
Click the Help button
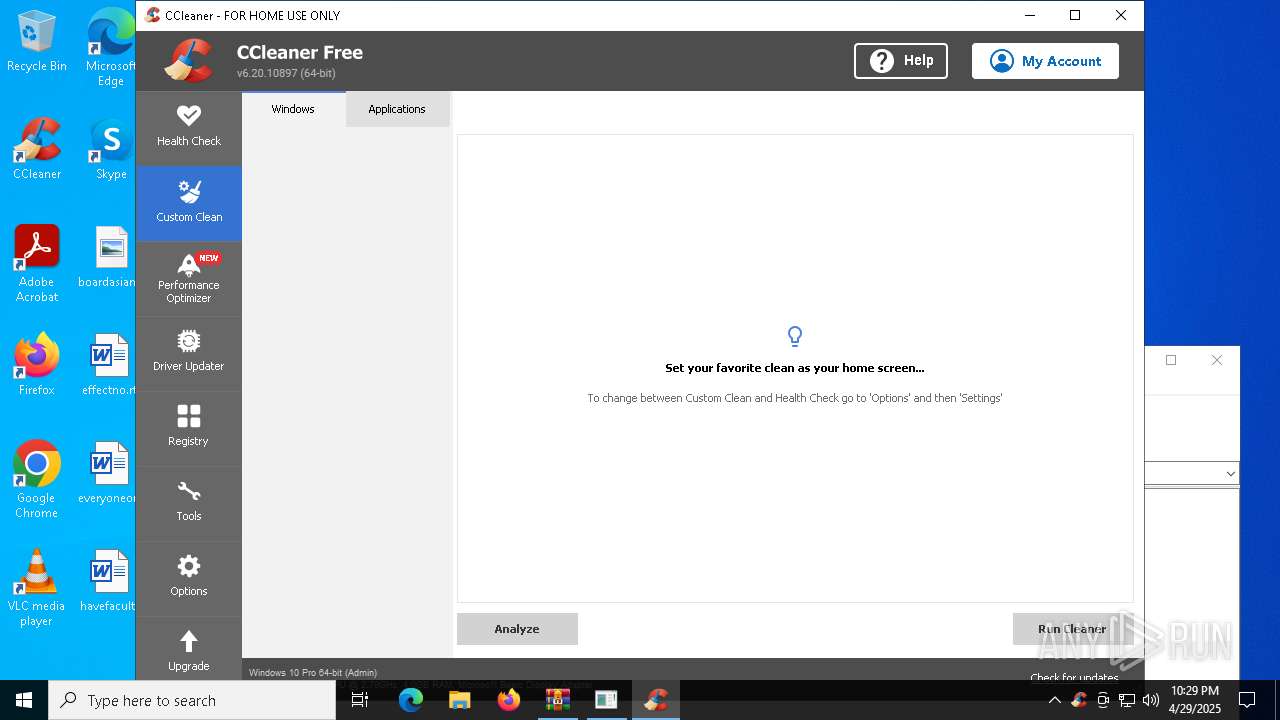click(901, 61)
